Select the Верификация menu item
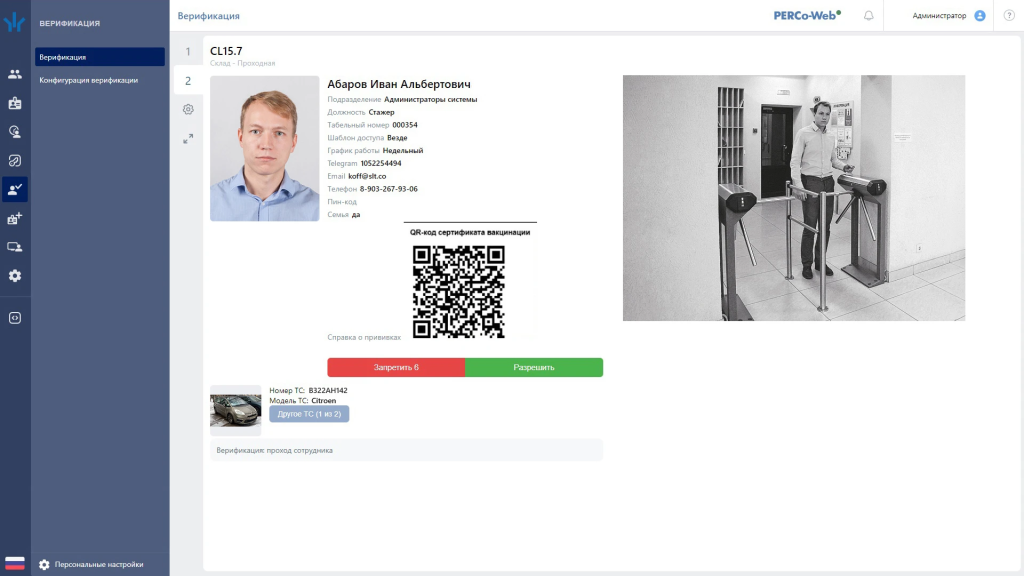This screenshot has height=576, width=1024. [x=100, y=57]
